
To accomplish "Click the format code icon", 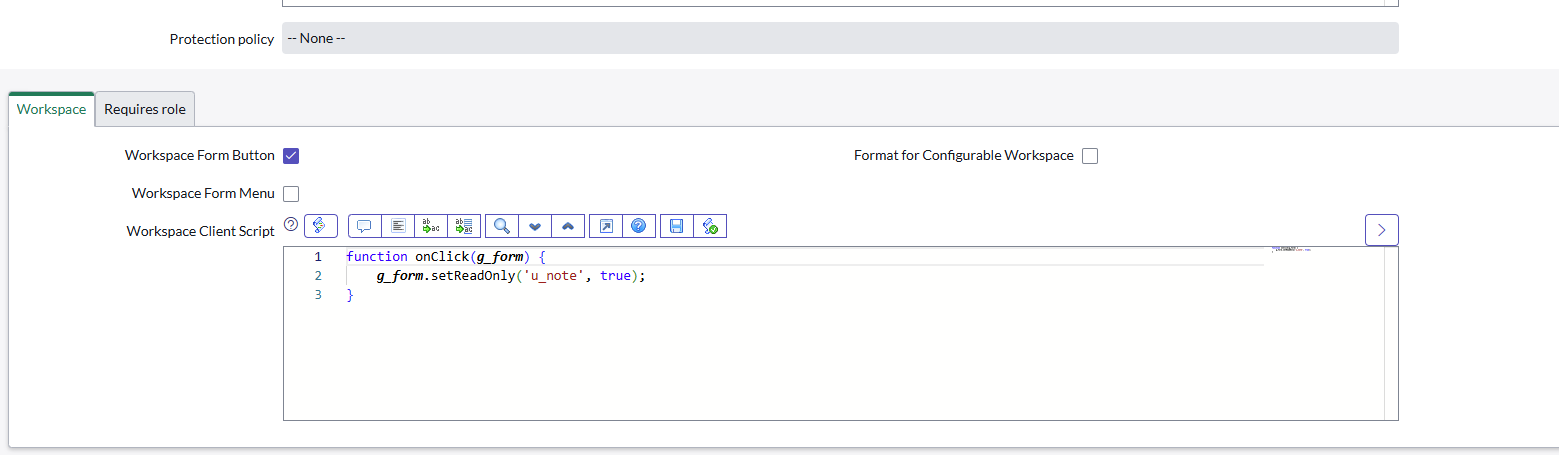I will [x=397, y=226].
